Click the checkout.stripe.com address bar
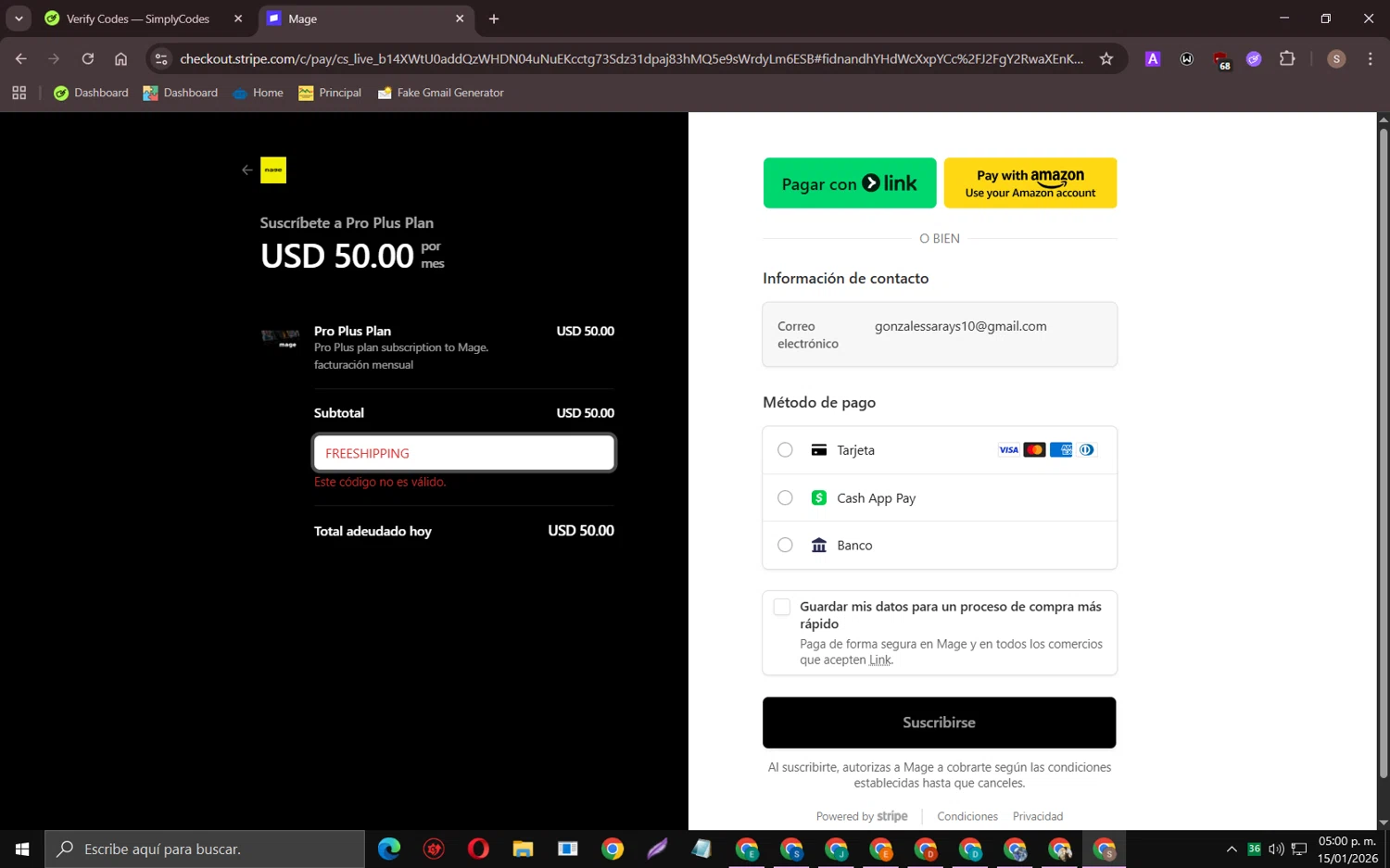The height and width of the screenshot is (868, 1390). 630,58
